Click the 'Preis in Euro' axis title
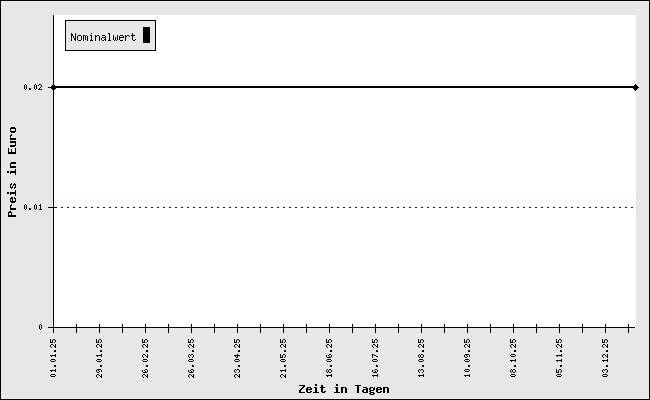650x400 pixels. click(13, 171)
